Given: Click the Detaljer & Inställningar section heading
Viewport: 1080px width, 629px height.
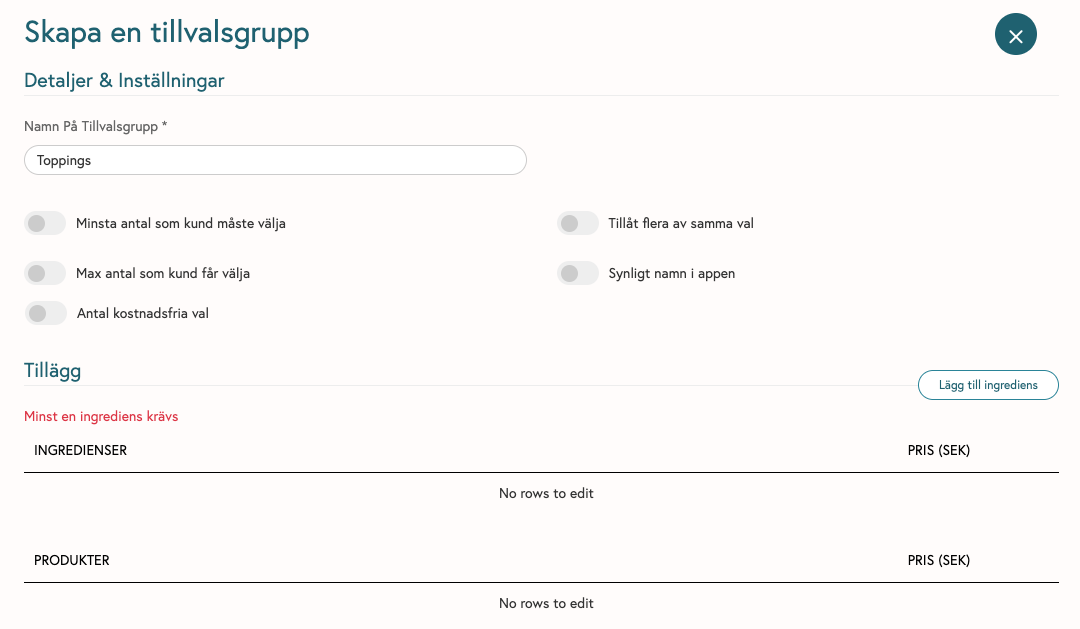Looking at the screenshot, I should point(124,81).
